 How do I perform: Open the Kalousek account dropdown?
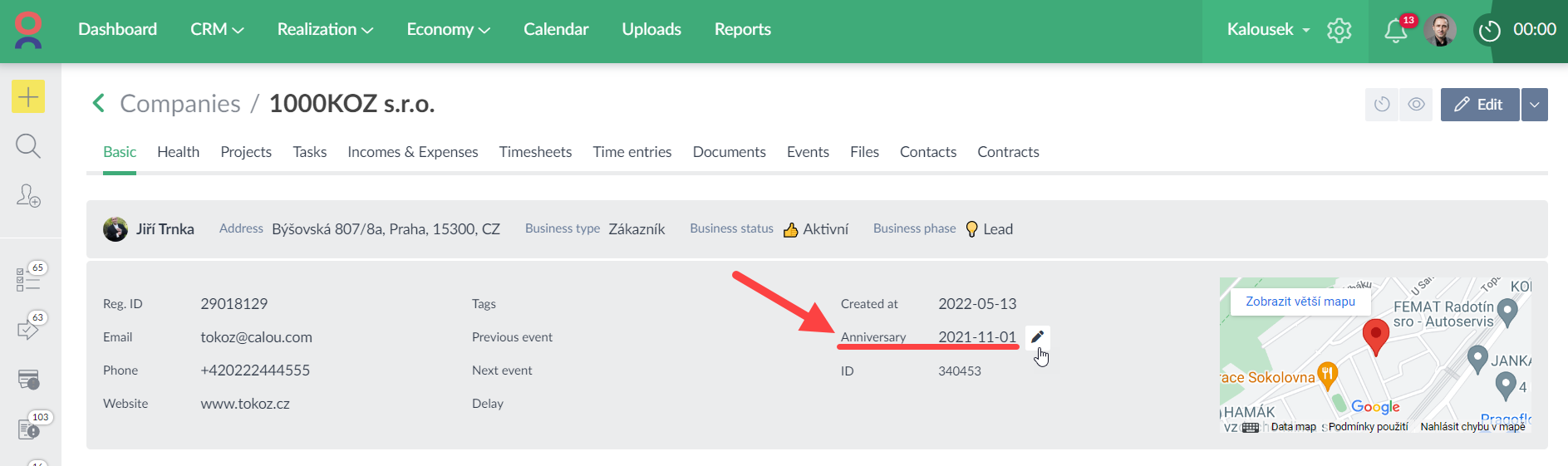click(1268, 30)
